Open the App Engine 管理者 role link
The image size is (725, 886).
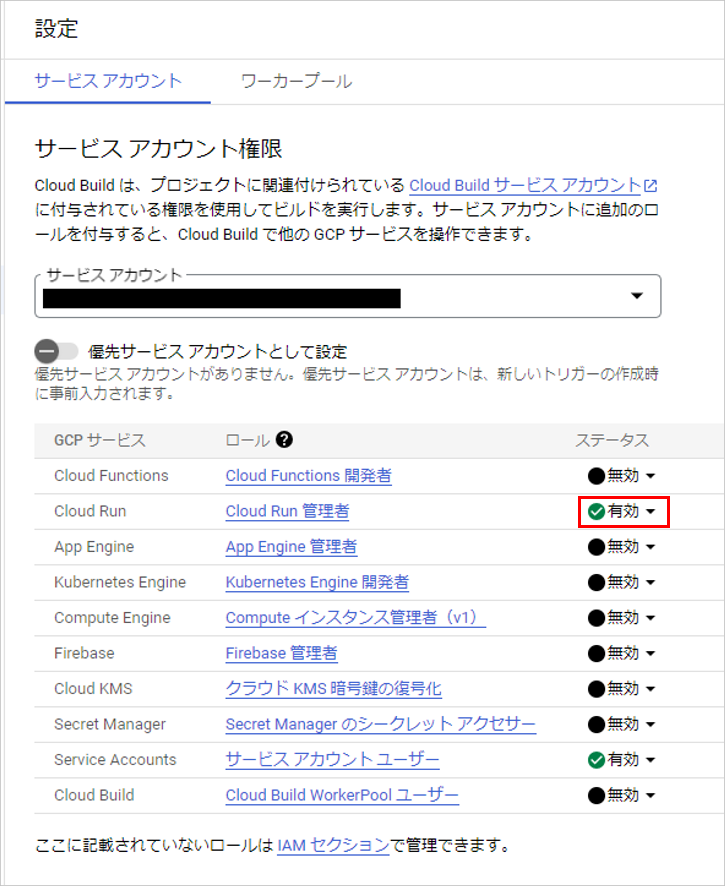pyautogui.click(x=292, y=547)
